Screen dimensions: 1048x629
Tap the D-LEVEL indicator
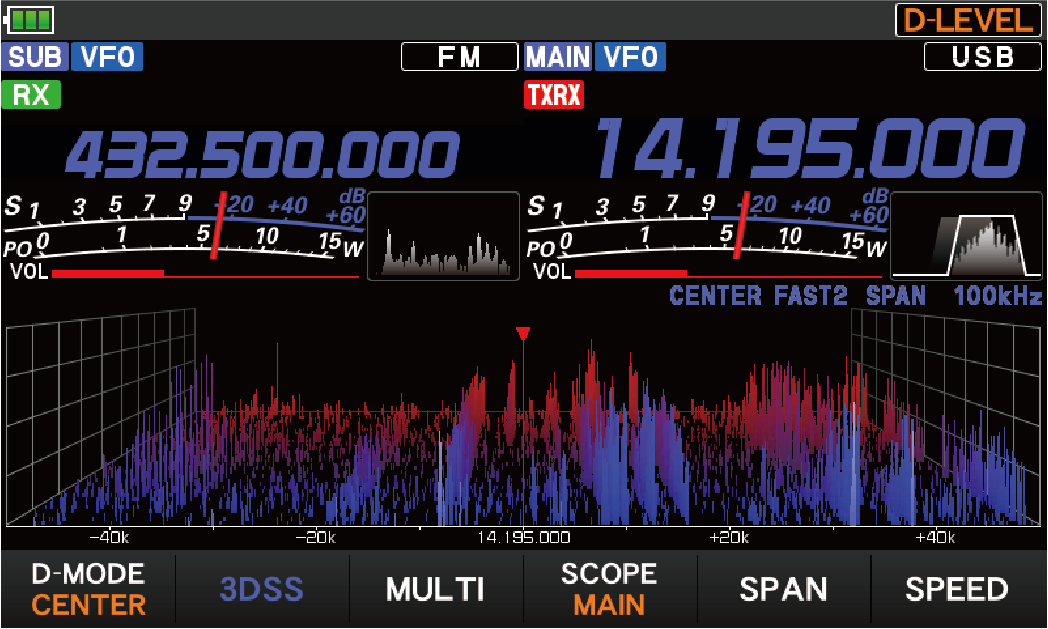click(965, 19)
